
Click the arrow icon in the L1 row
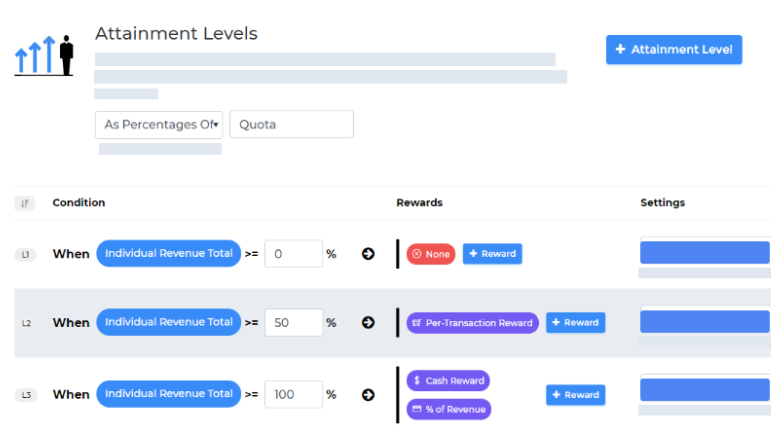(x=367, y=254)
